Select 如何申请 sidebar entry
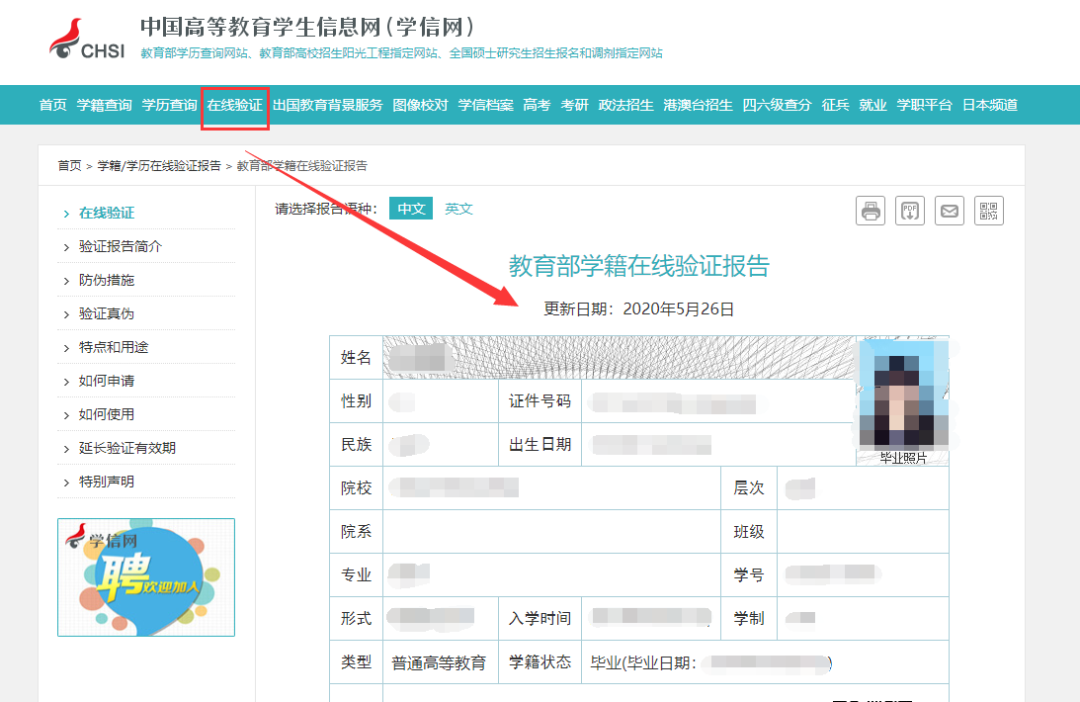This screenshot has width=1080, height=702. point(106,381)
